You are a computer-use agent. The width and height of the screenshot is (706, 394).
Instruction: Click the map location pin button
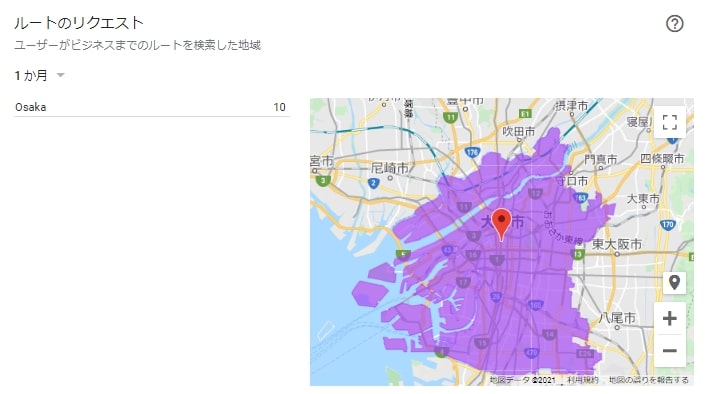[674, 283]
